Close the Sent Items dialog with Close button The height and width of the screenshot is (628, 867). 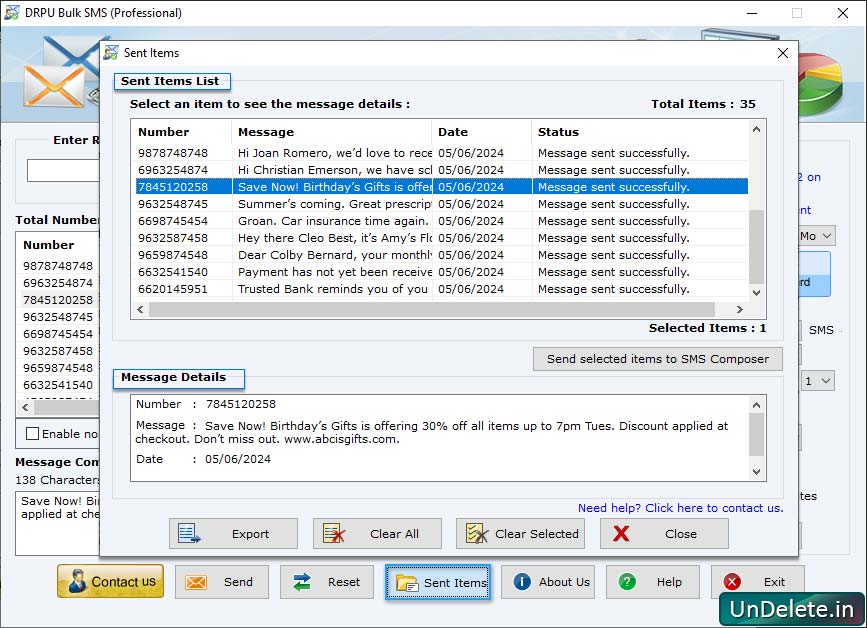664,533
